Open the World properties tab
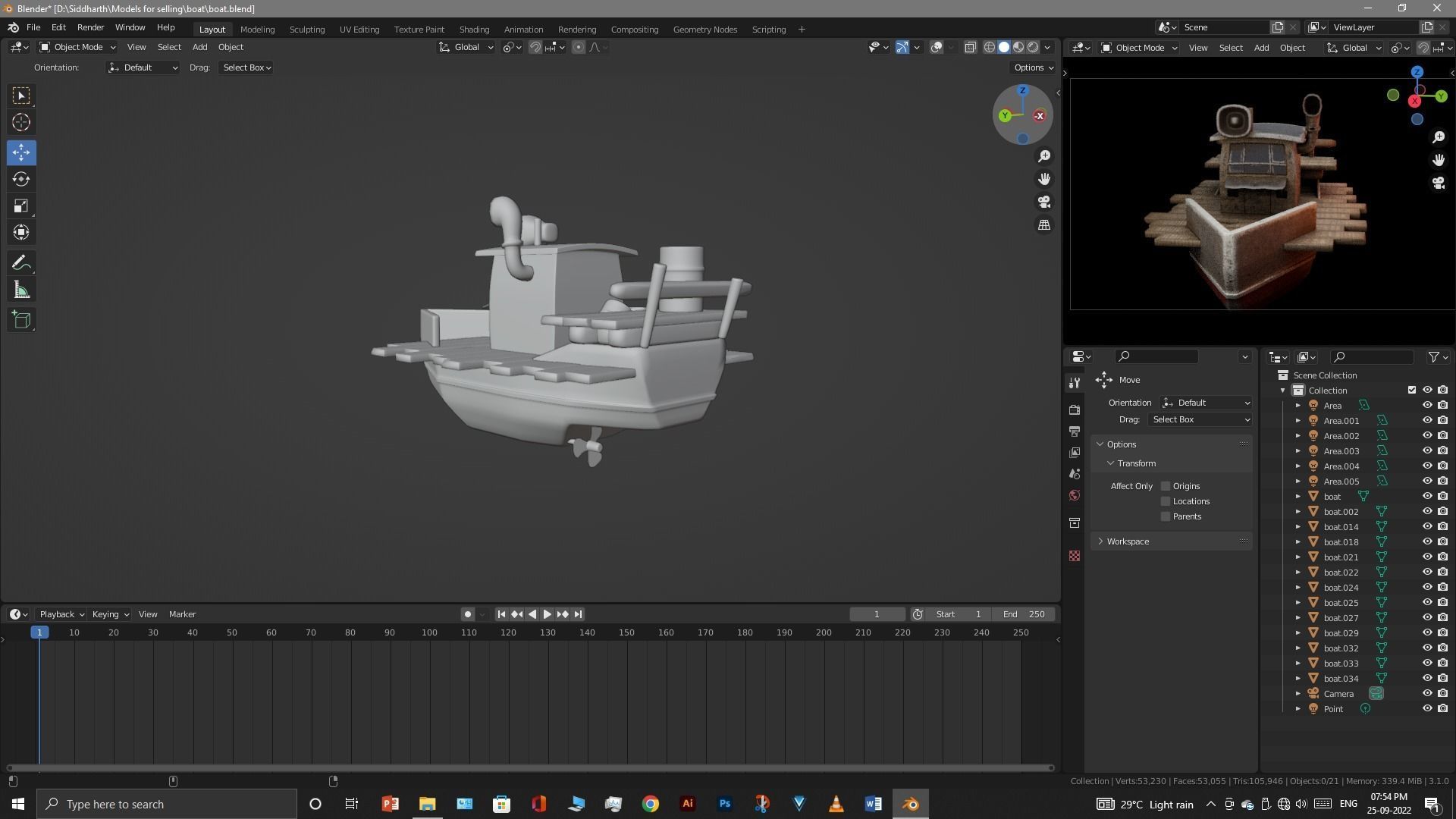 point(1074,496)
